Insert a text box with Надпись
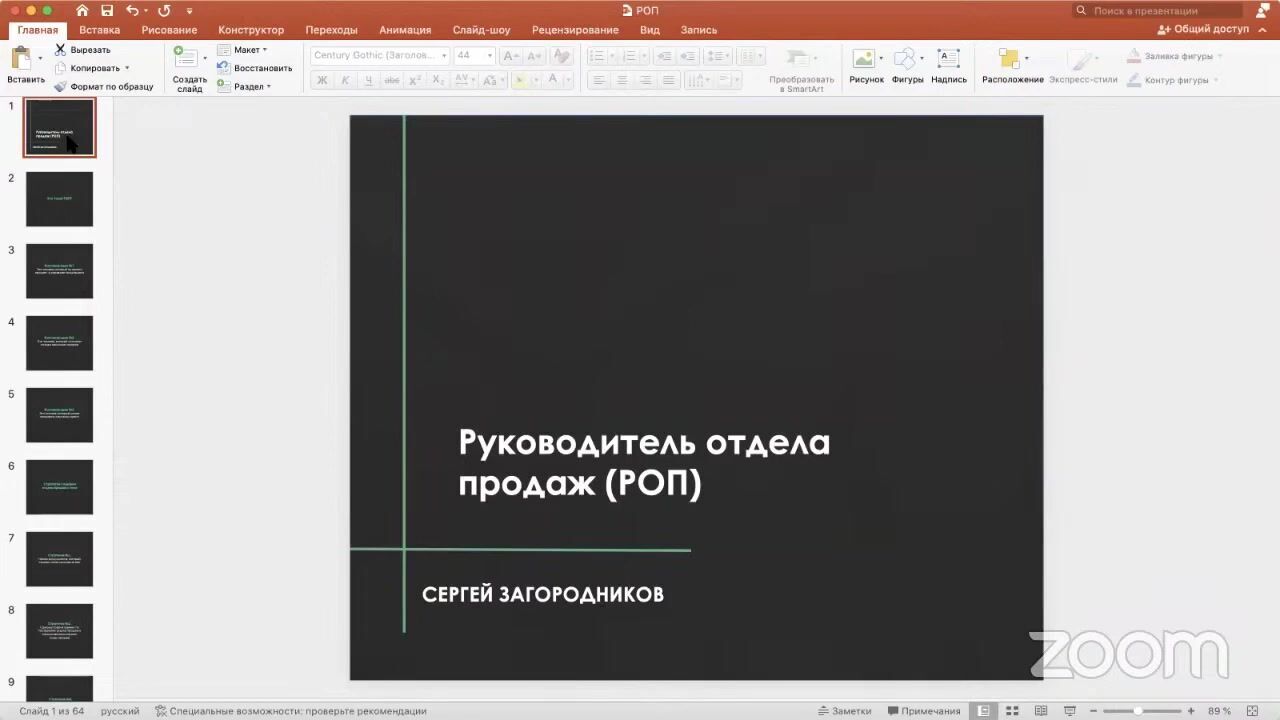The image size is (1280, 720). [949, 66]
